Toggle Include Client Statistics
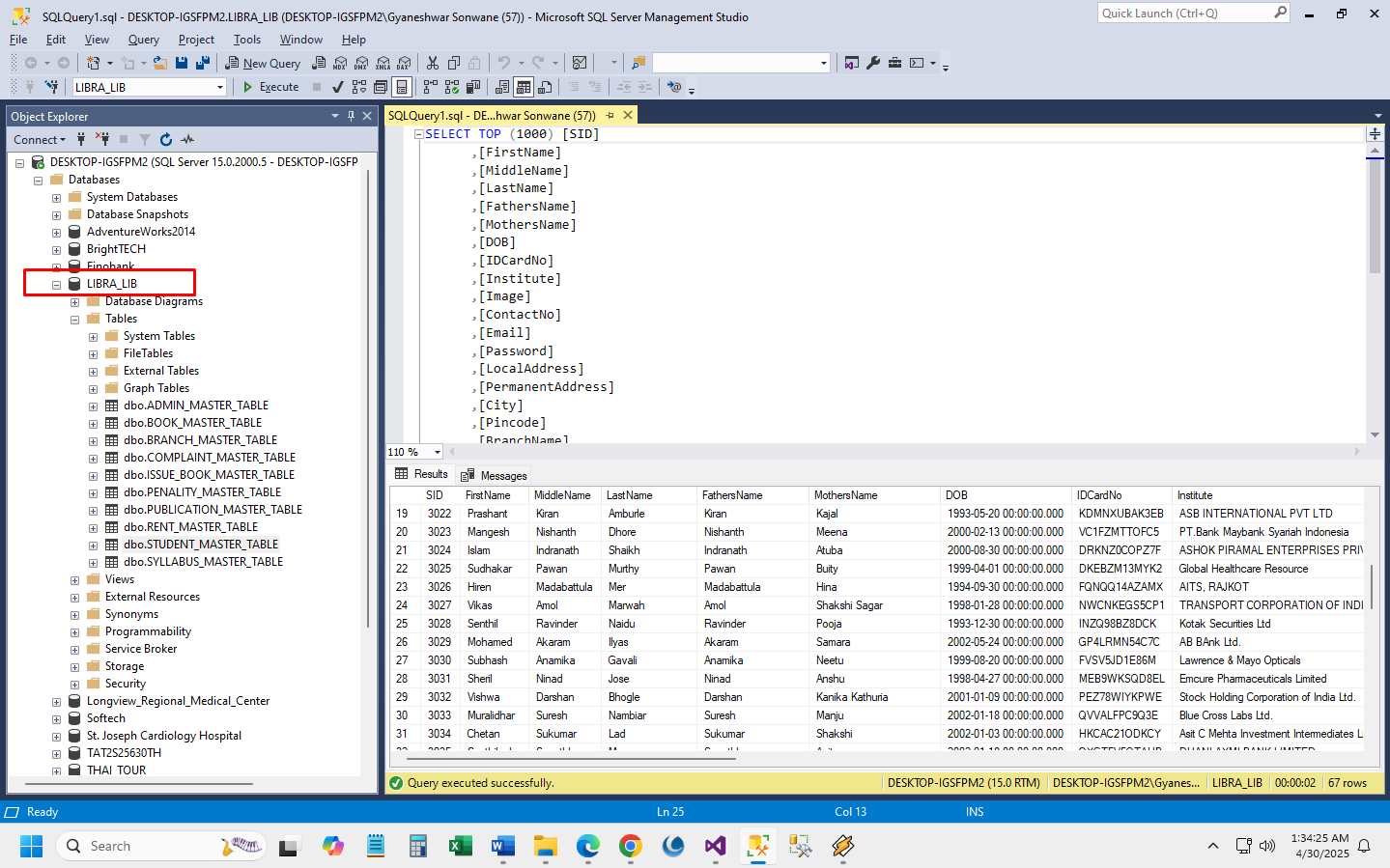Screen dimensions: 1390x868 coord(472,87)
